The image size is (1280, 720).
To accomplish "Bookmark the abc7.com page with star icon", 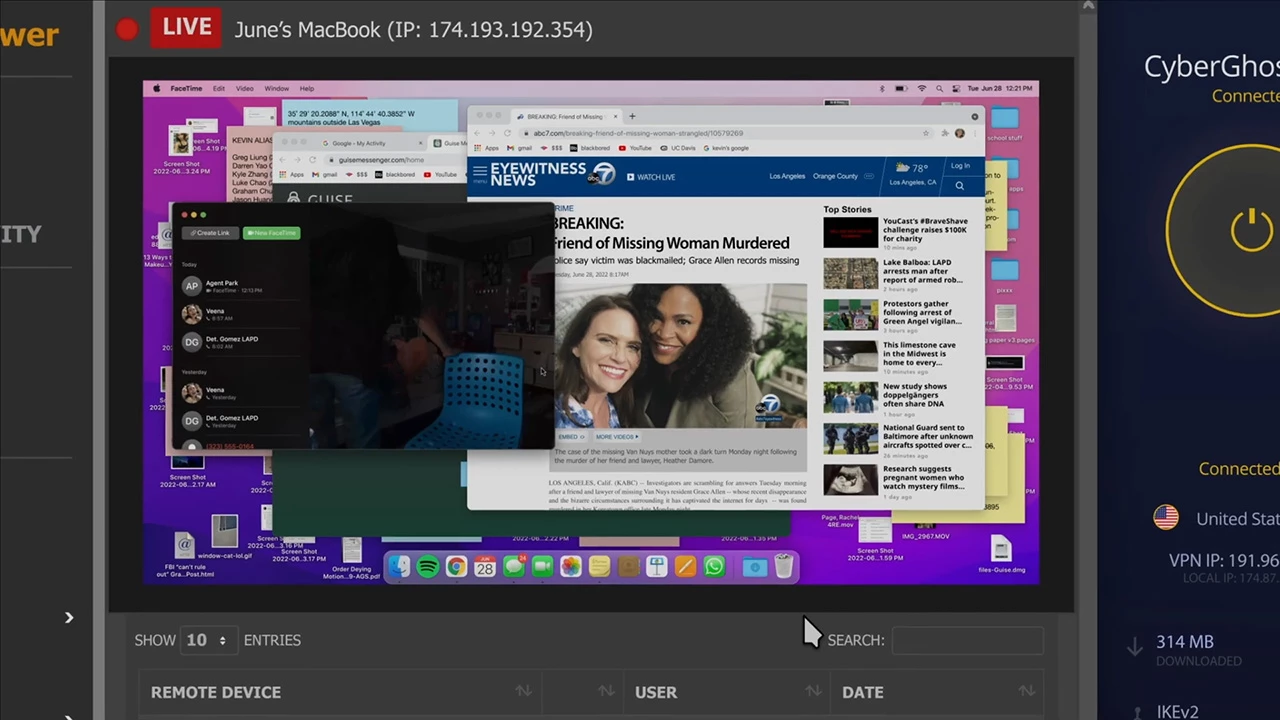I will (927, 133).
